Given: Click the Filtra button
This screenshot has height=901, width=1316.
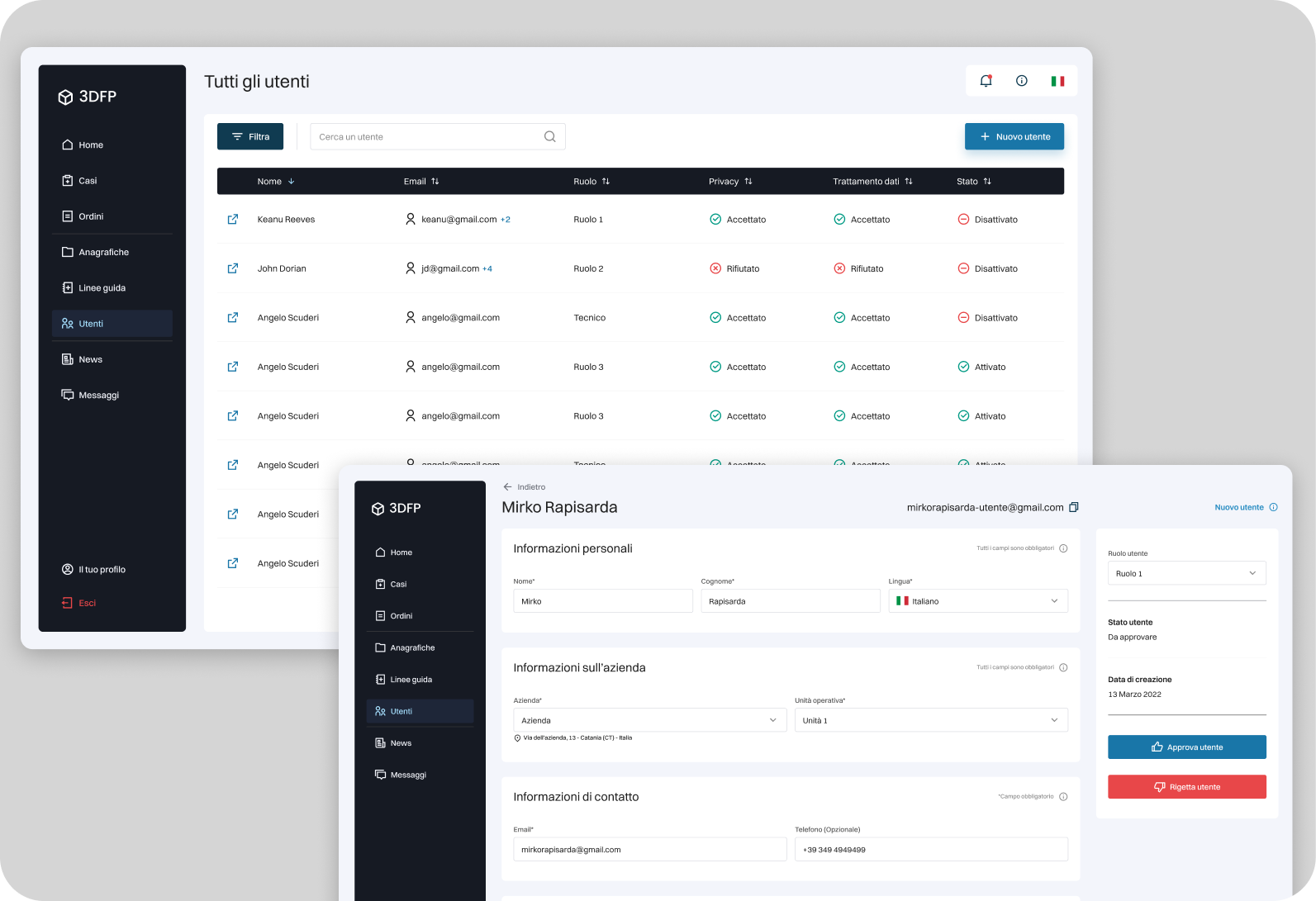Looking at the screenshot, I should point(250,137).
